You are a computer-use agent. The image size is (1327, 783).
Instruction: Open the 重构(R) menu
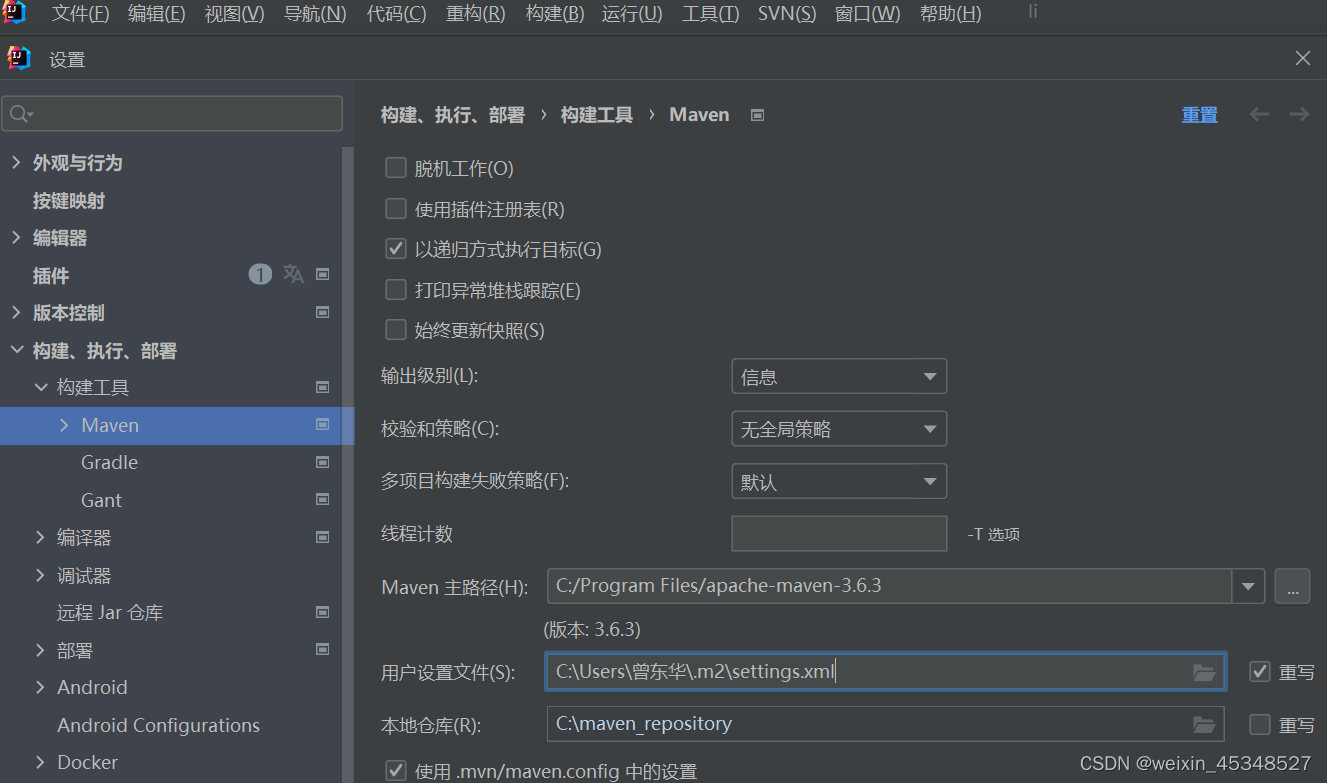coord(476,14)
